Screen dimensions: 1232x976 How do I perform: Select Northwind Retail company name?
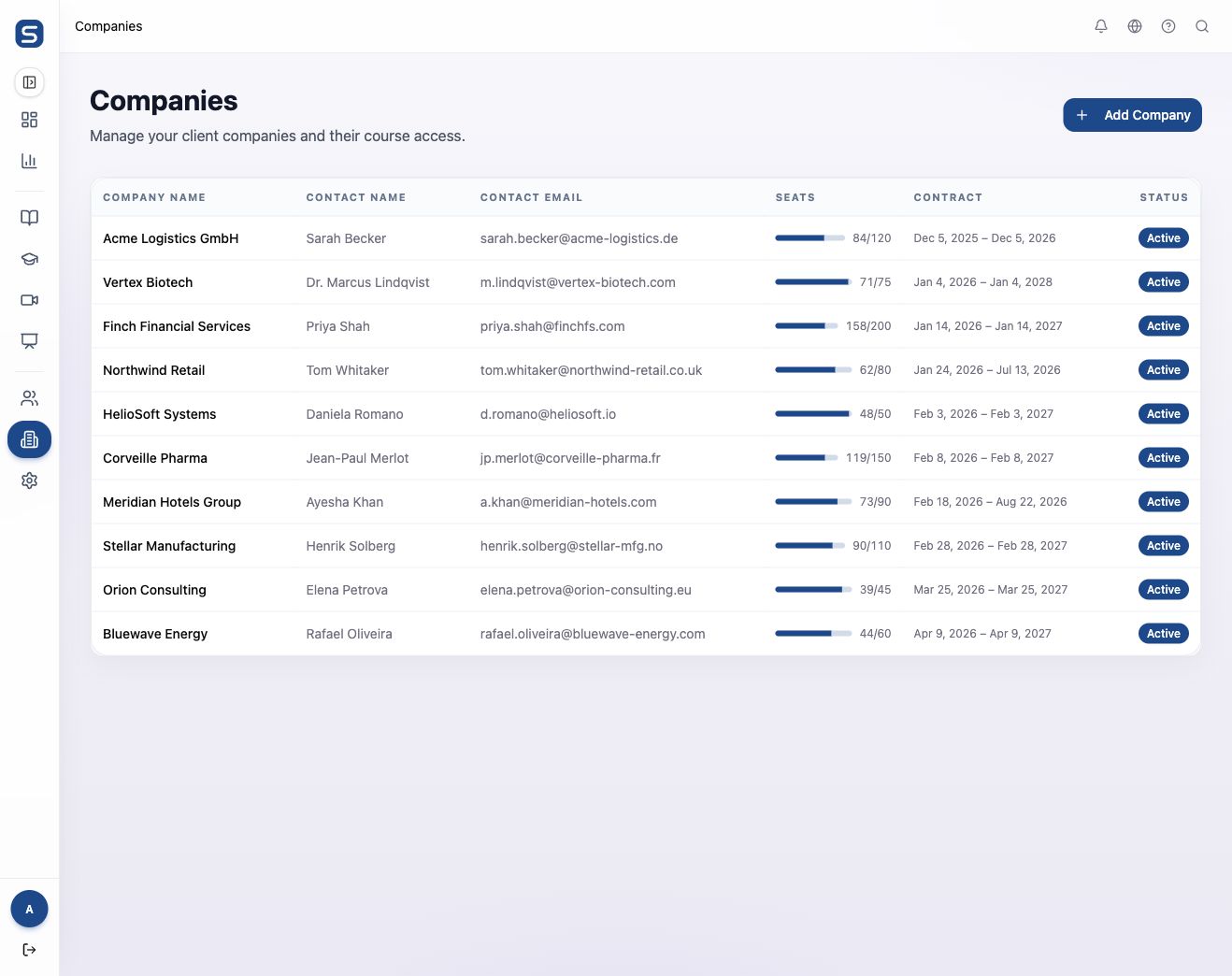point(154,370)
